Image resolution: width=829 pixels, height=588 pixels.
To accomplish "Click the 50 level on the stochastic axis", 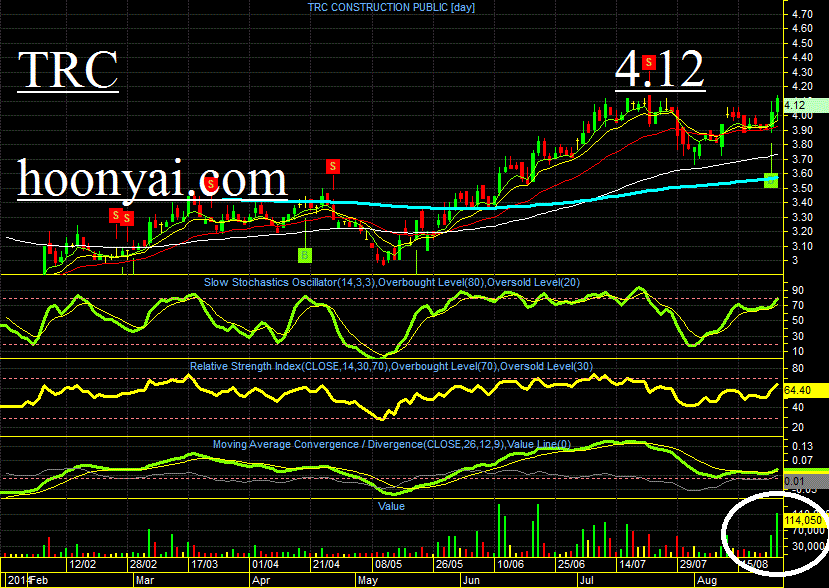I will pyautogui.click(x=798, y=320).
